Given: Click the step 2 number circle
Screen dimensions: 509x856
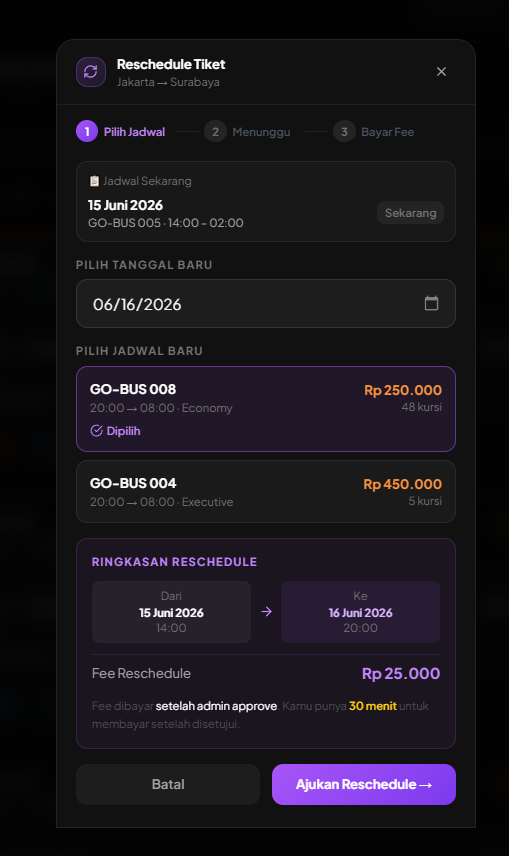Looking at the screenshot, I should pos(215,132).
